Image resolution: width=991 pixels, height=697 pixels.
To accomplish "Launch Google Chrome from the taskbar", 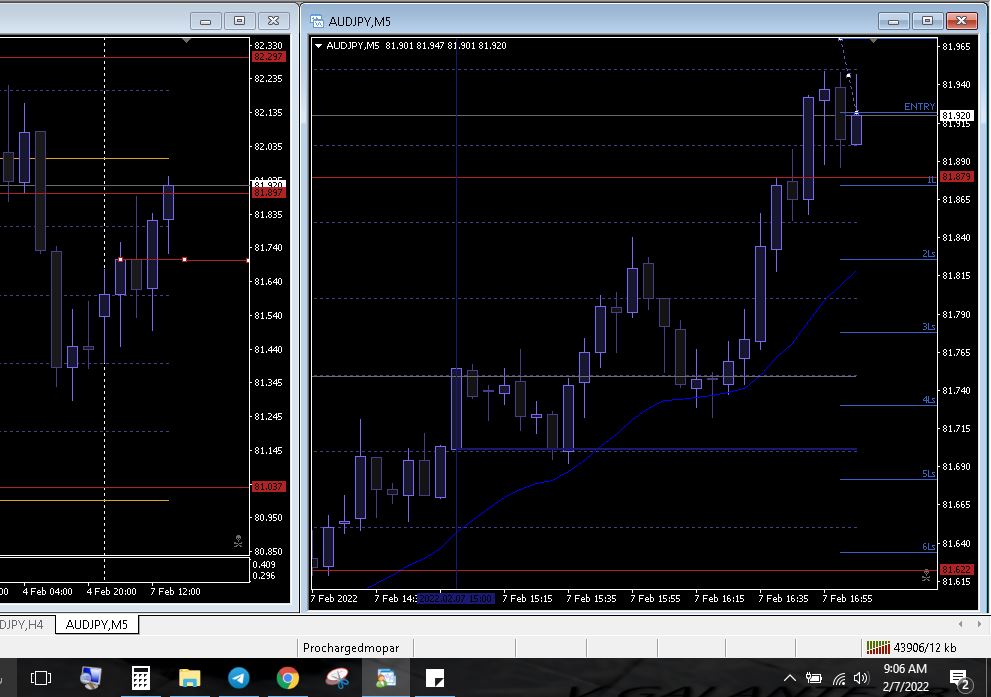I will (288, 679).
